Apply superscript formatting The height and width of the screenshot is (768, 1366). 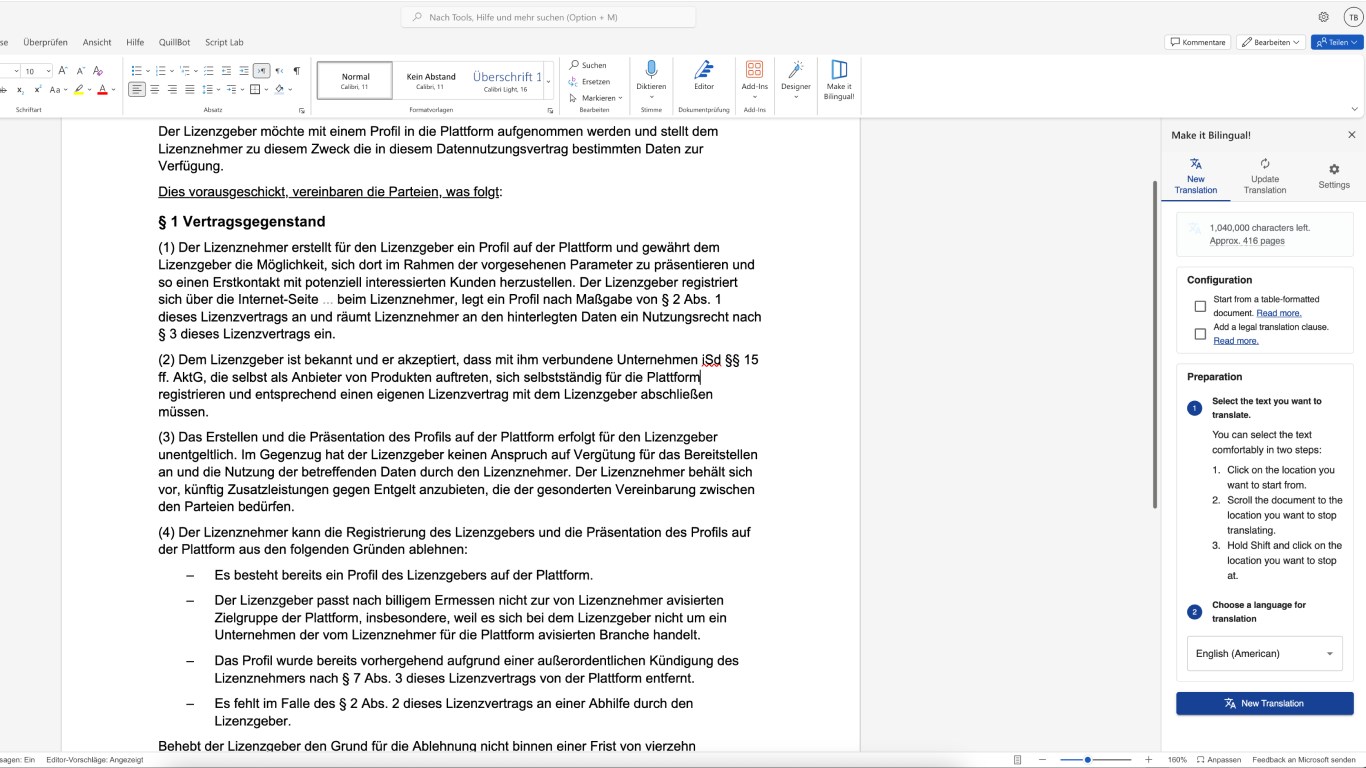tap(37, 90)
